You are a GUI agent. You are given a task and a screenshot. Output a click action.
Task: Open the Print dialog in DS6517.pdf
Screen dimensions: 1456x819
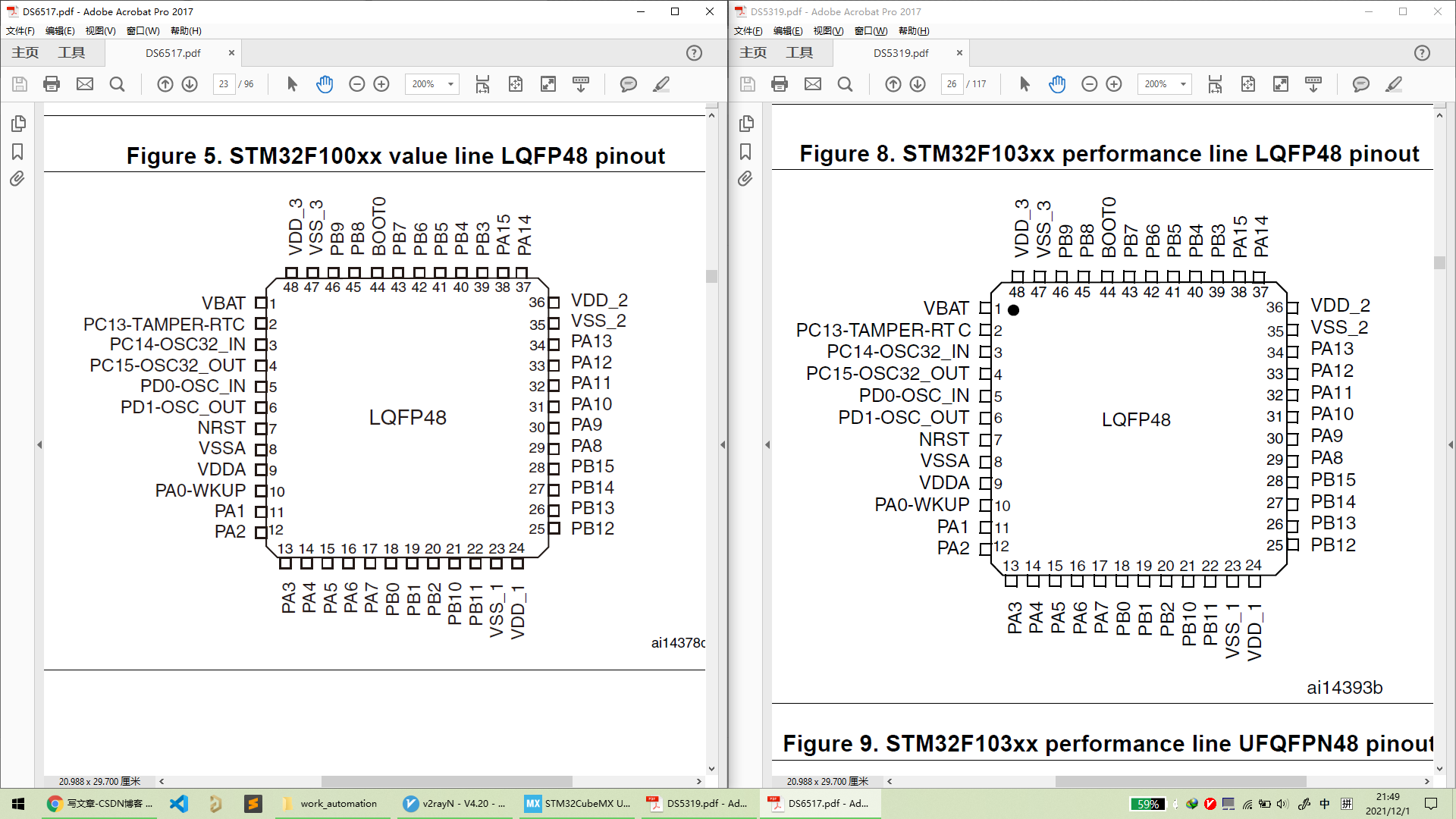(x=52, y=84)
